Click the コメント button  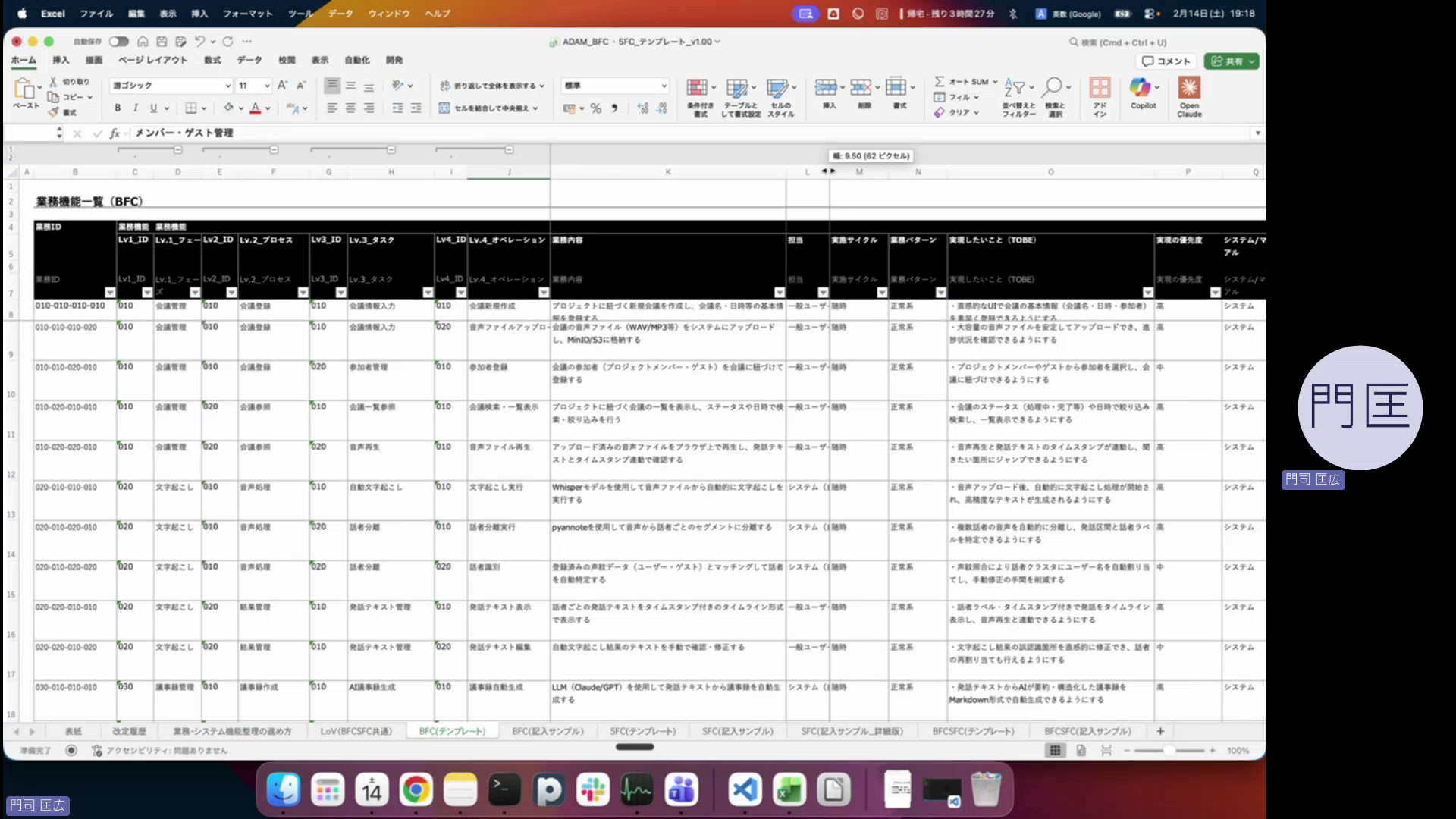point(1166,61)
